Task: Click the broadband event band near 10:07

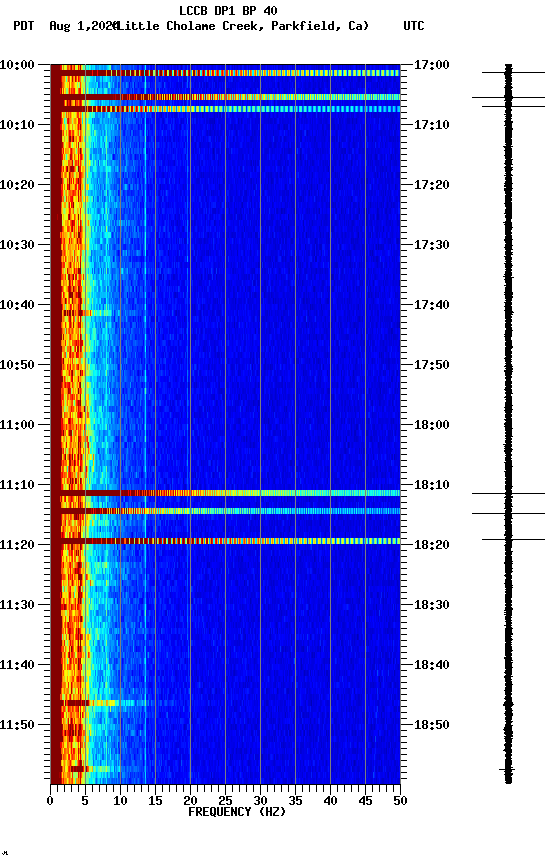Action: (225, 109)
